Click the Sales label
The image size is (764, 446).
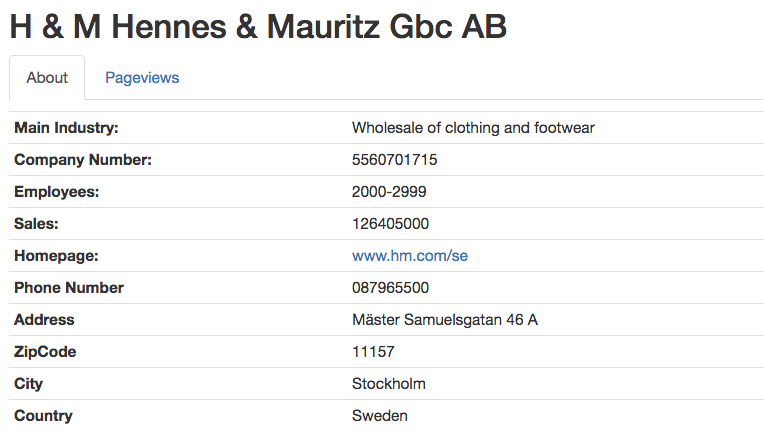click(36, 224)
